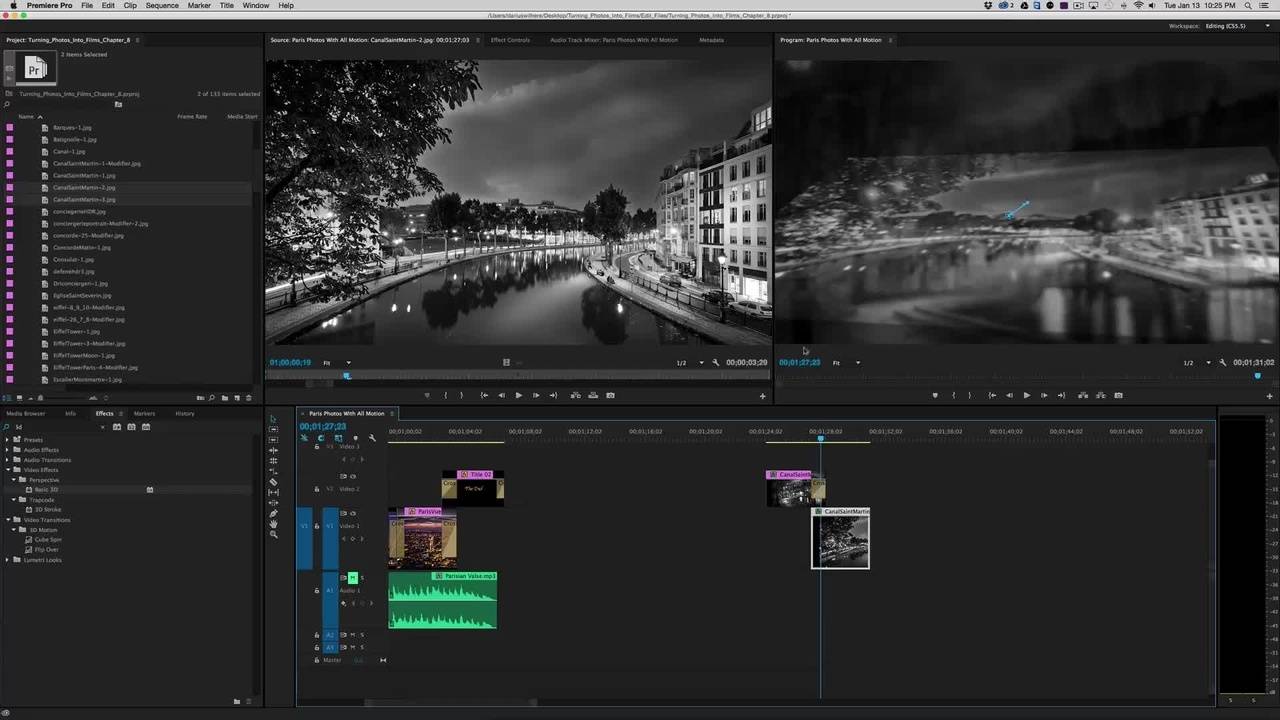The height and width of the screenshot is (720, 1280).
Task: Play the Program monitor
Action: (1026, 395)
